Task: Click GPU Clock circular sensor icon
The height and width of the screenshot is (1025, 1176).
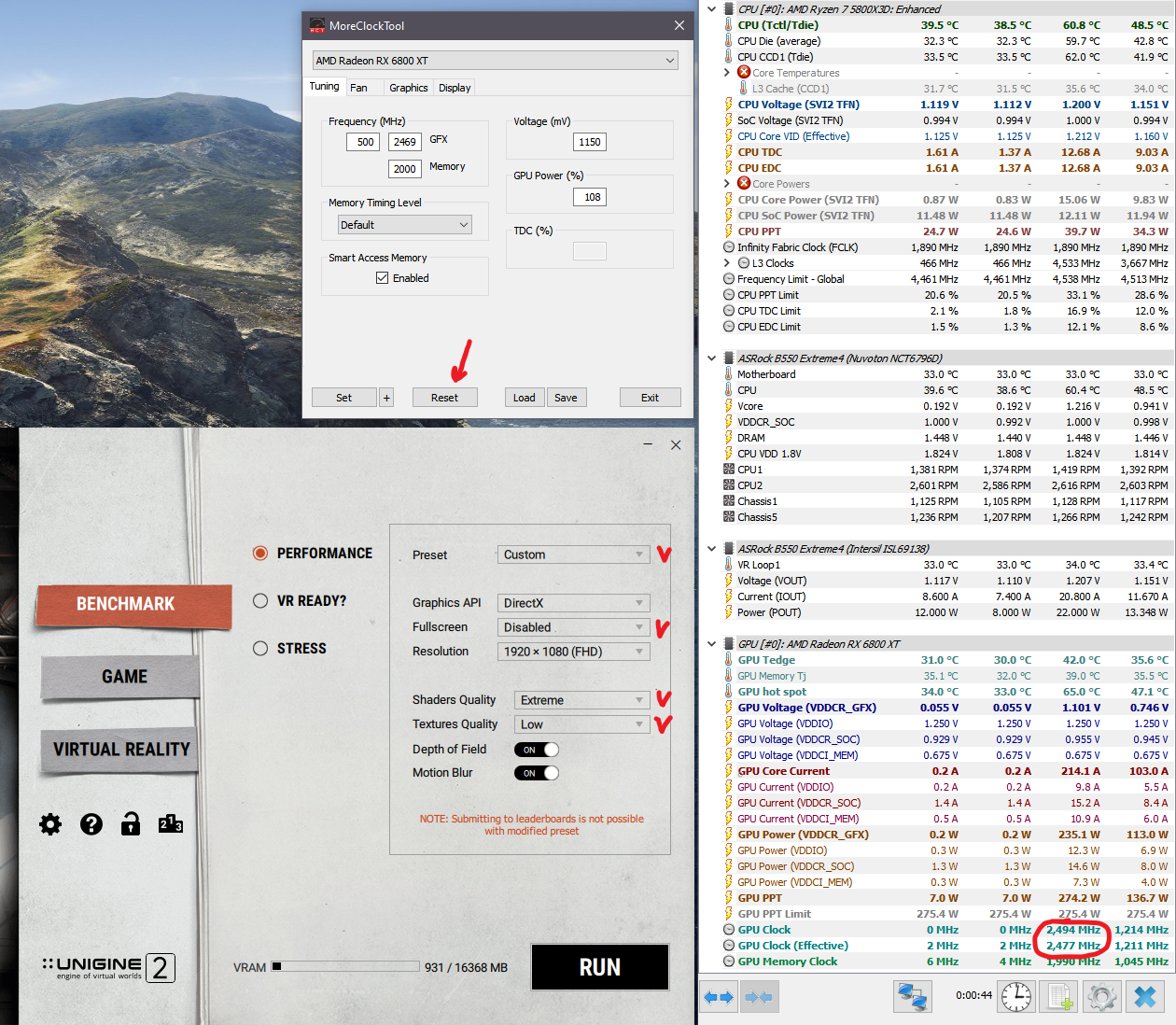Action: 729,930
